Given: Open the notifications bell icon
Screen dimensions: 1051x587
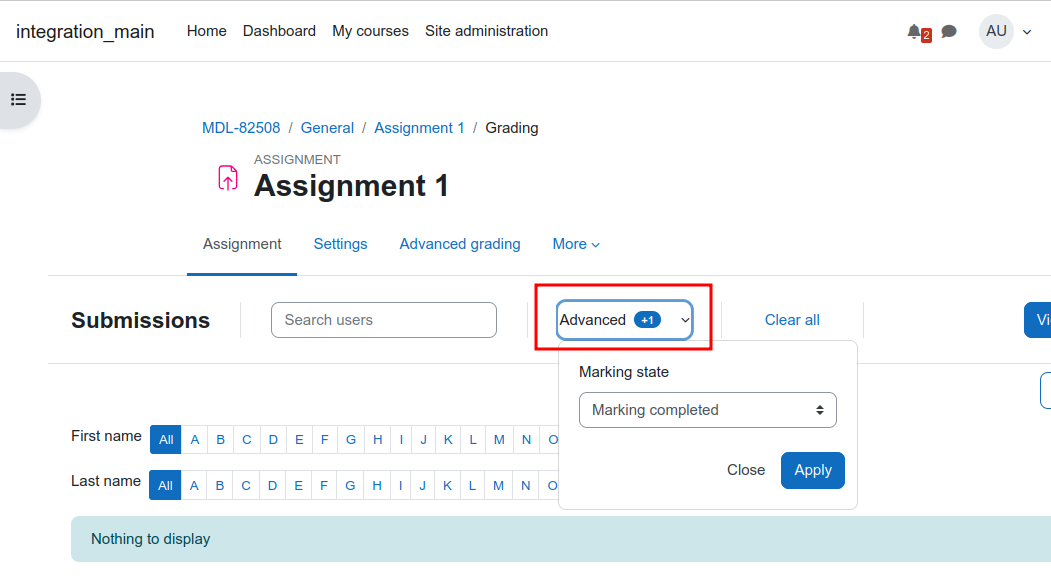Looking at the screenshot, I should coord(914,31).
